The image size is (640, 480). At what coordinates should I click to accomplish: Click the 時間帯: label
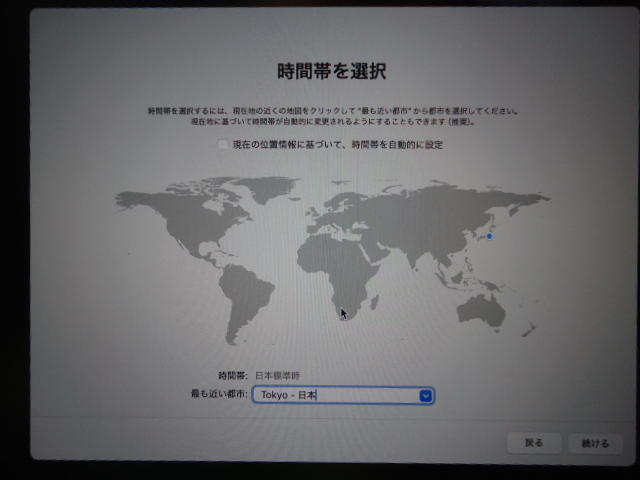pyautogui.click(x=233, y=376)
